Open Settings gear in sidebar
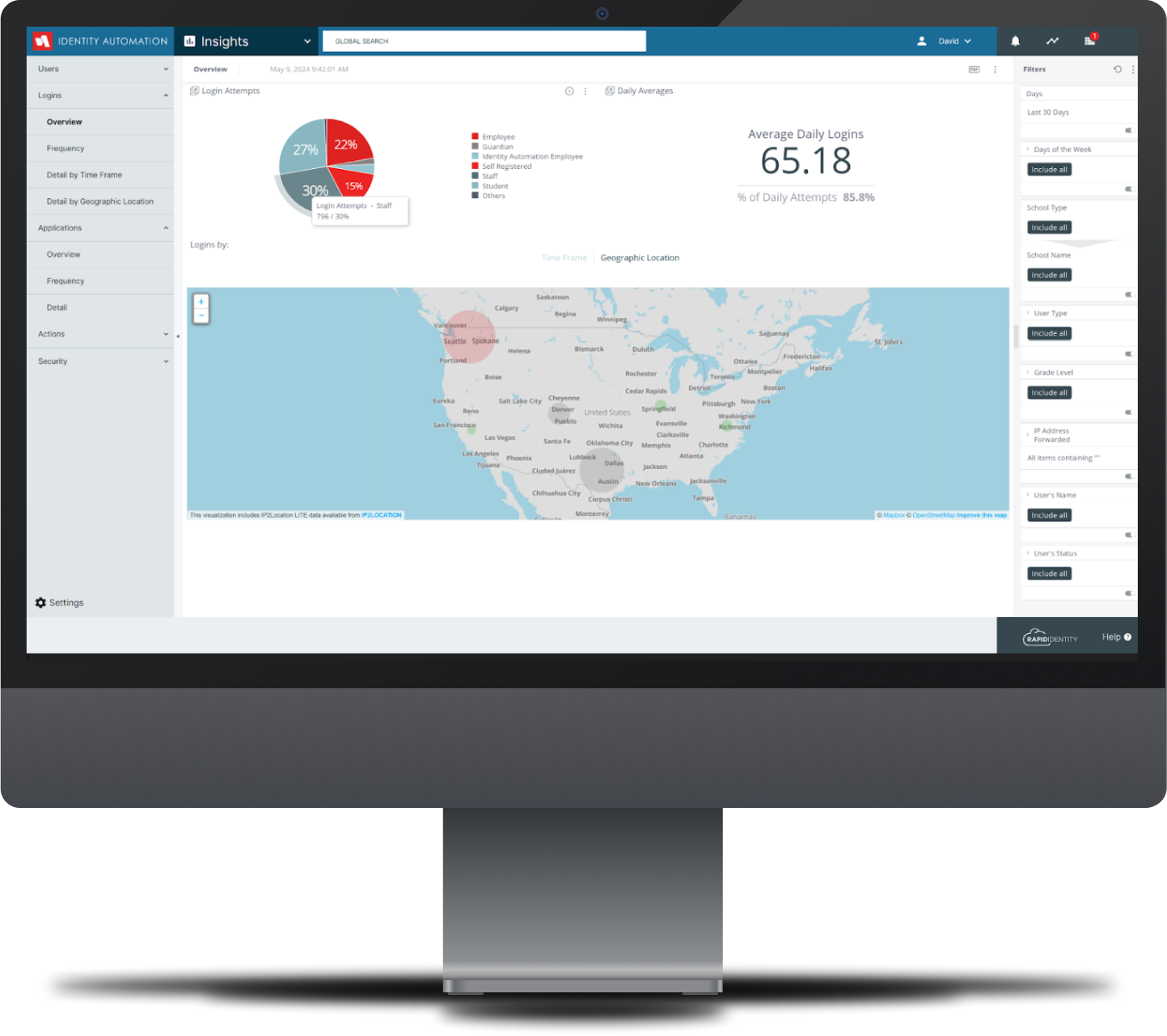Image resolution: width=1167 pixels, height=1036 pixels. click(40, 603)
